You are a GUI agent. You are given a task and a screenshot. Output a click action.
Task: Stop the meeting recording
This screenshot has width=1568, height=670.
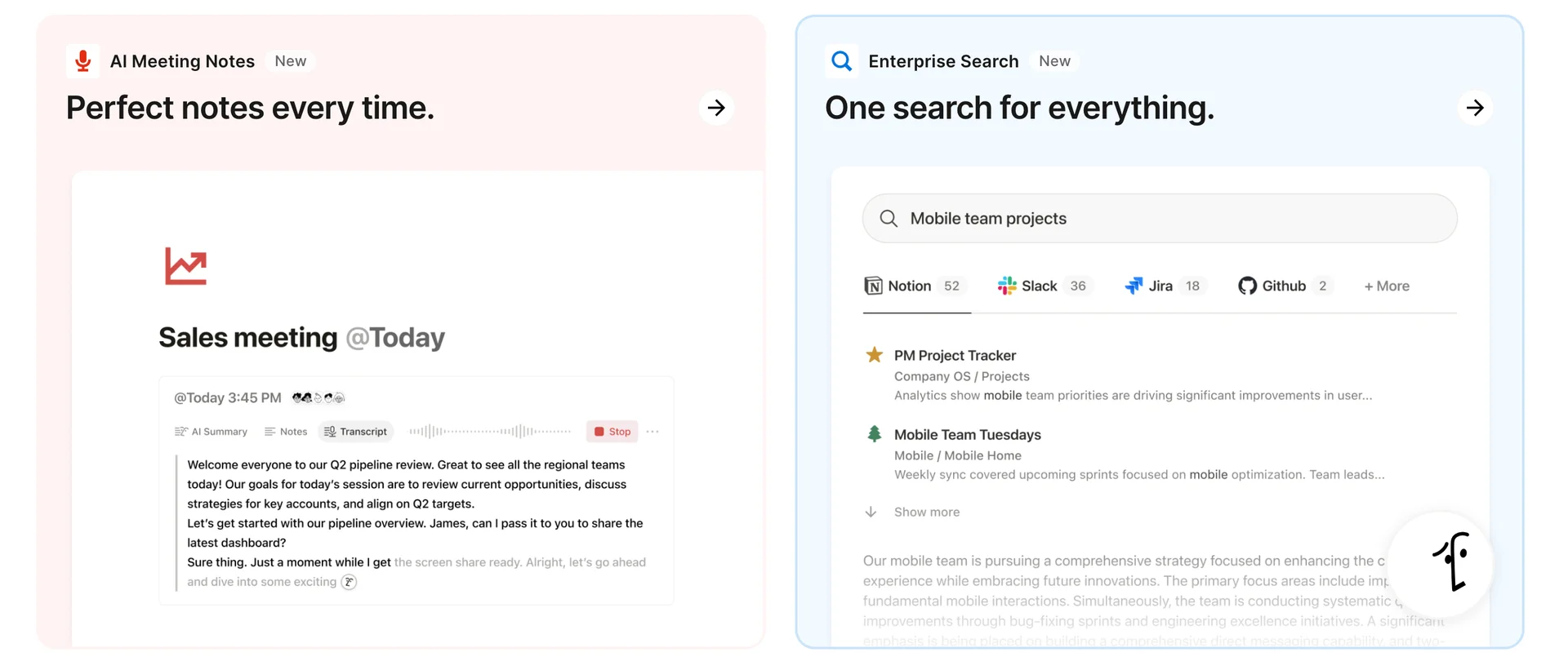coord(612,432)
